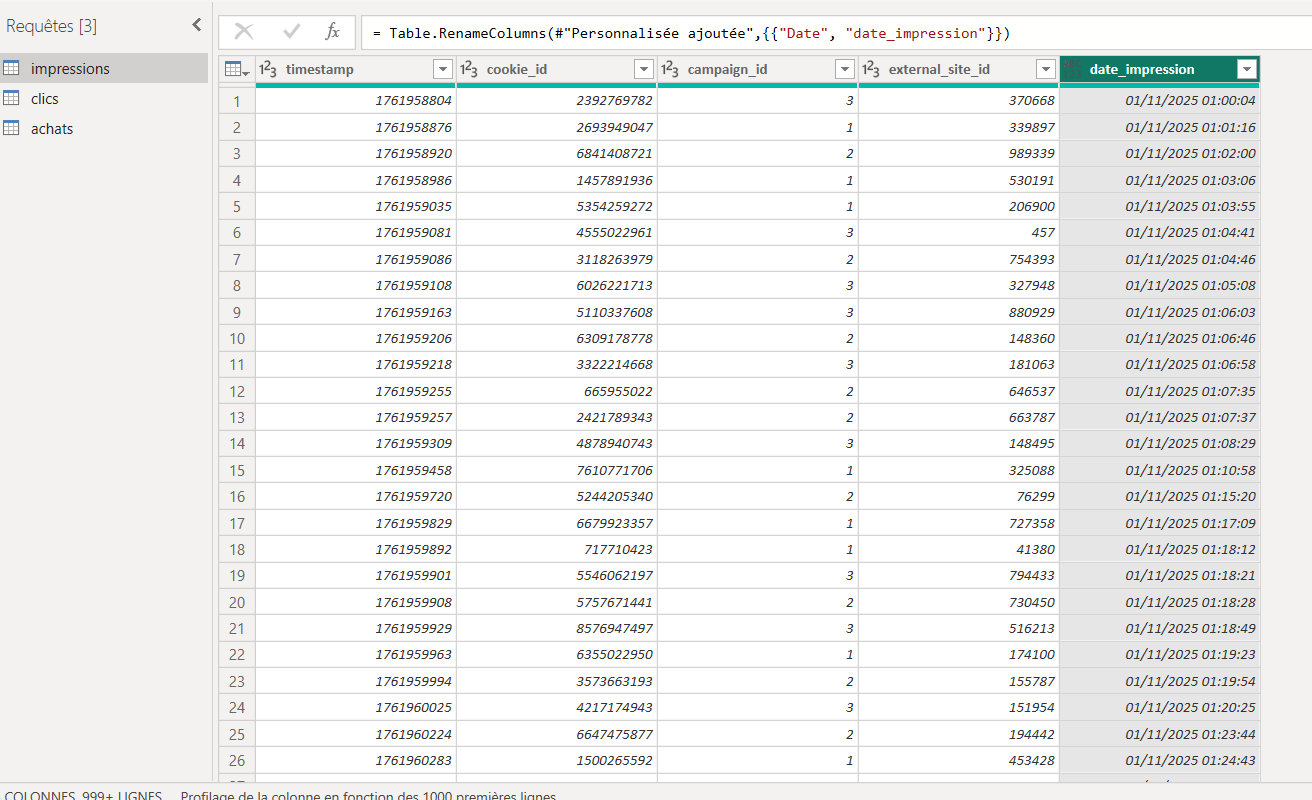Confirm the formula with the checkmark icon
Viewport: 1312px width, 800px height.
pyautogui.click(x=292, y=32)
